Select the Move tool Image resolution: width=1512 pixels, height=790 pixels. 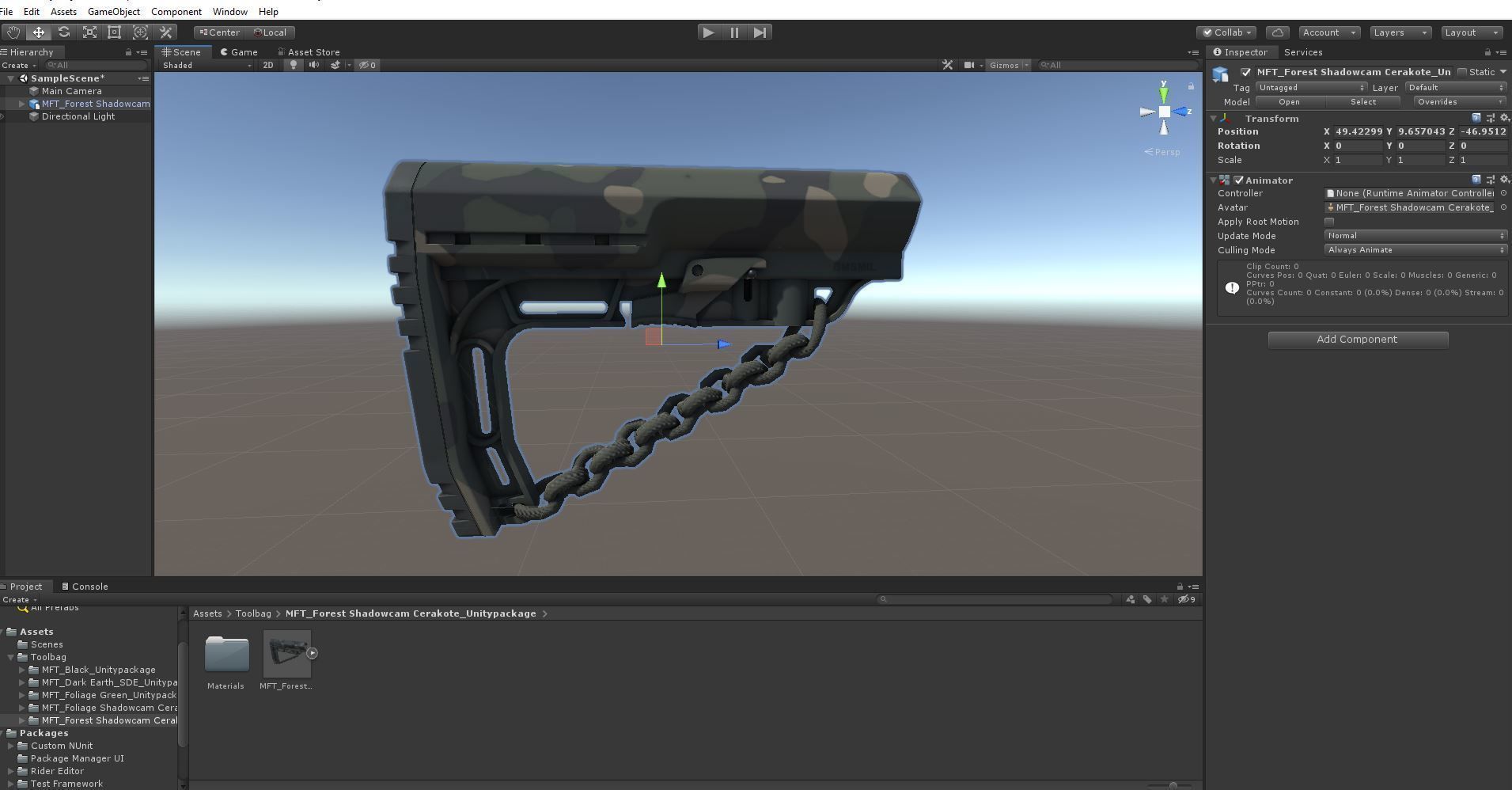[x=38, y=32]
